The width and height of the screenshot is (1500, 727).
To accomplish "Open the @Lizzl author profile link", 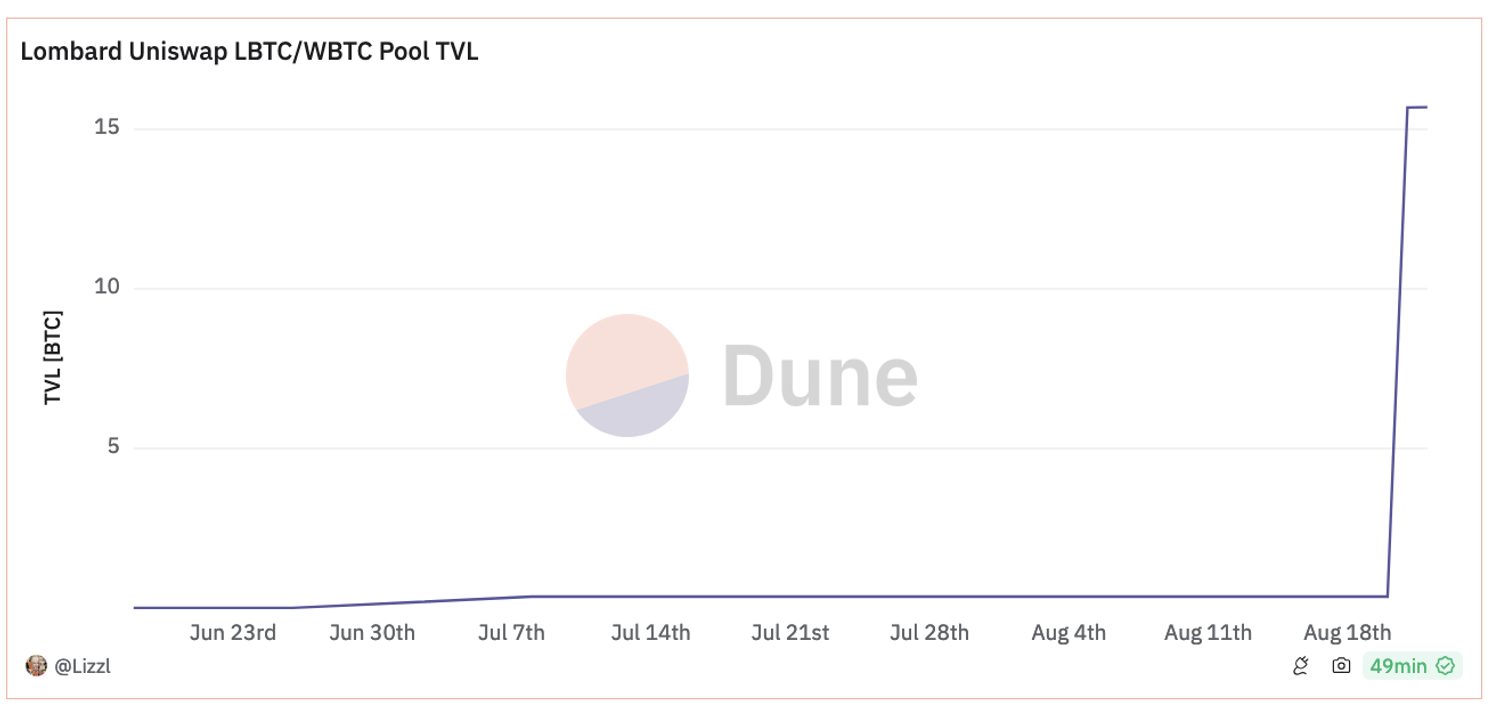I will (82, 666).
